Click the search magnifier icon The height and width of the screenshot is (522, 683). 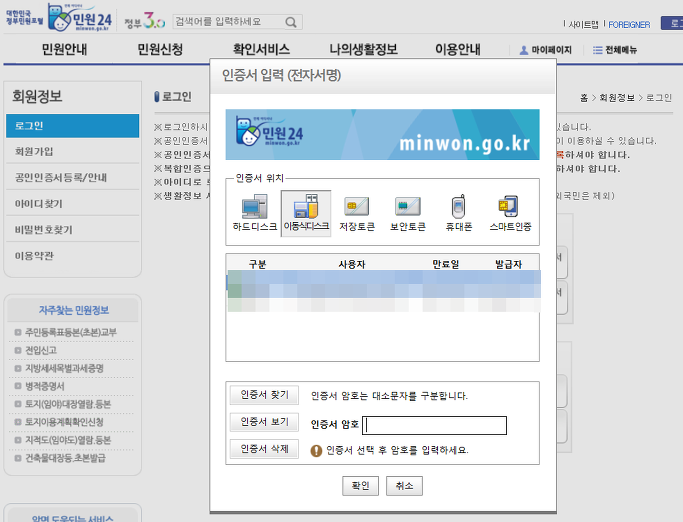coord(291,22)
